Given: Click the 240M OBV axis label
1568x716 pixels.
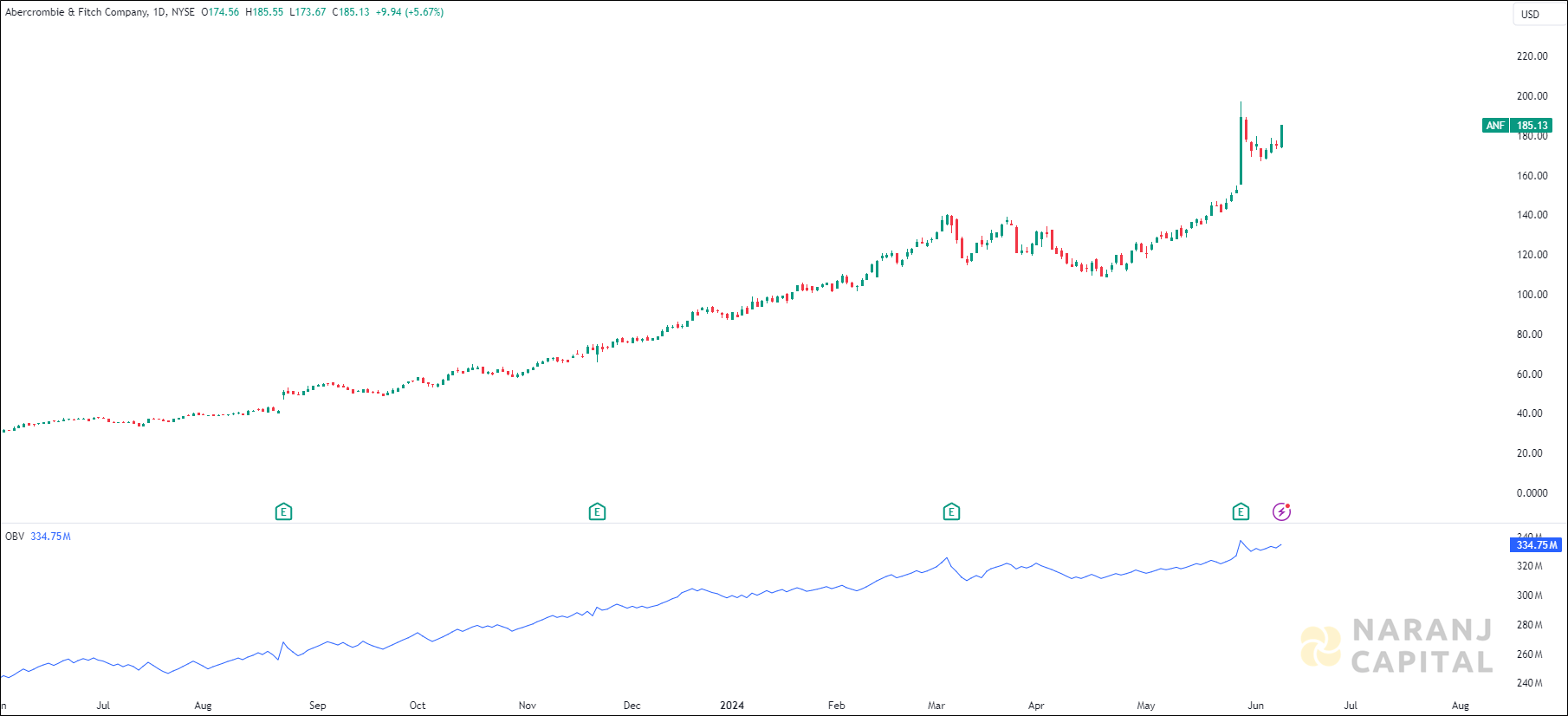Looking at the screenshot, I should (x=1529, y=683).
